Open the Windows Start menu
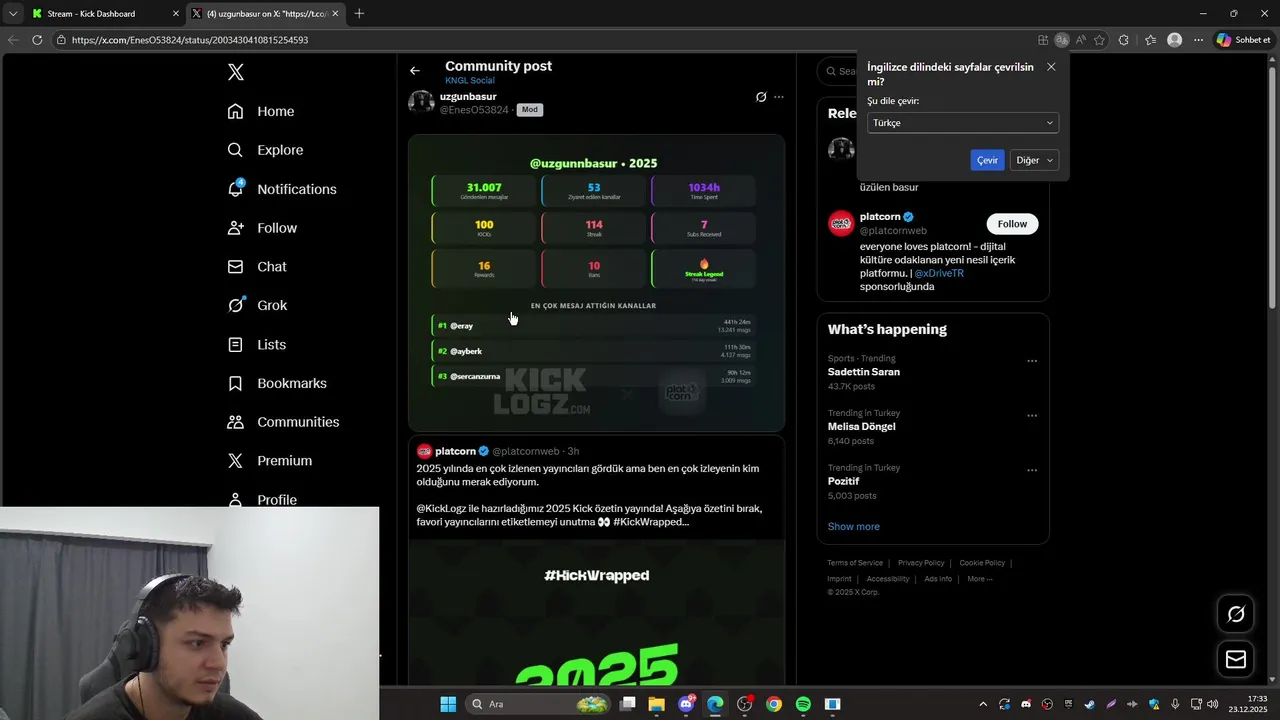Image resolution: width=1280 pixels, height=720 pixels. point(447,704)
